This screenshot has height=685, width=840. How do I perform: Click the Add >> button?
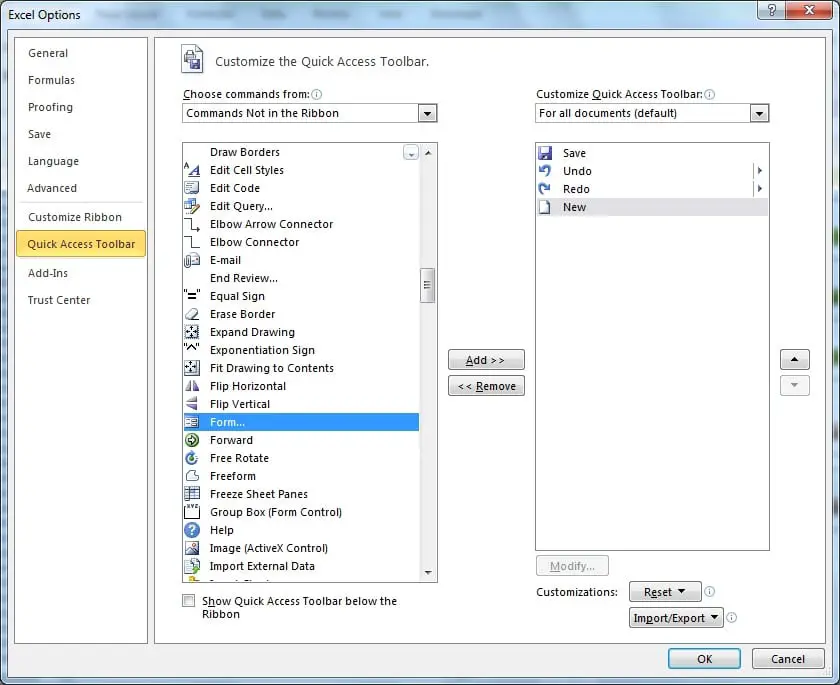click(486, 360)
